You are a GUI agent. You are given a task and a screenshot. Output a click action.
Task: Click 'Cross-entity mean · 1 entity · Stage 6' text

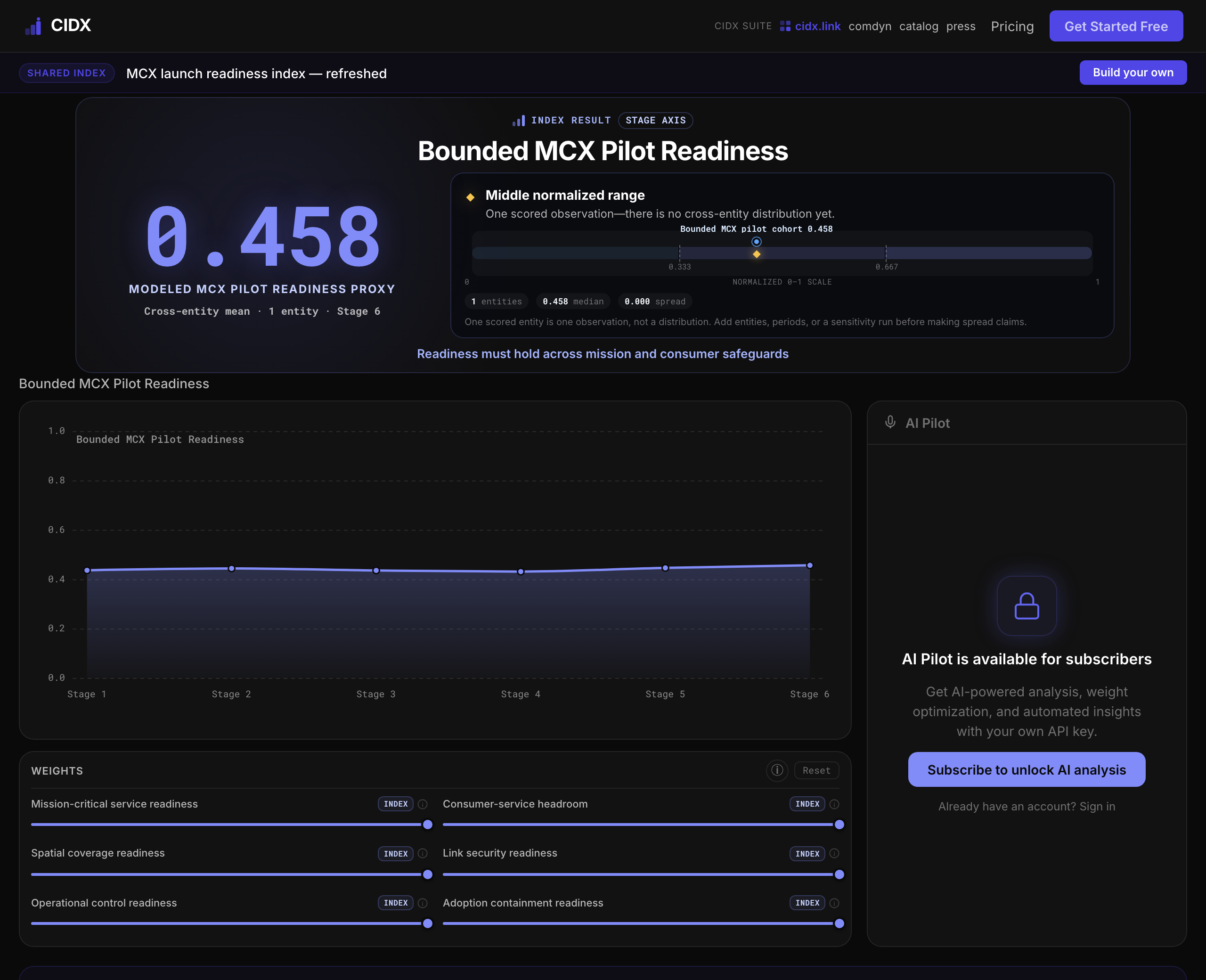(262, 311)
